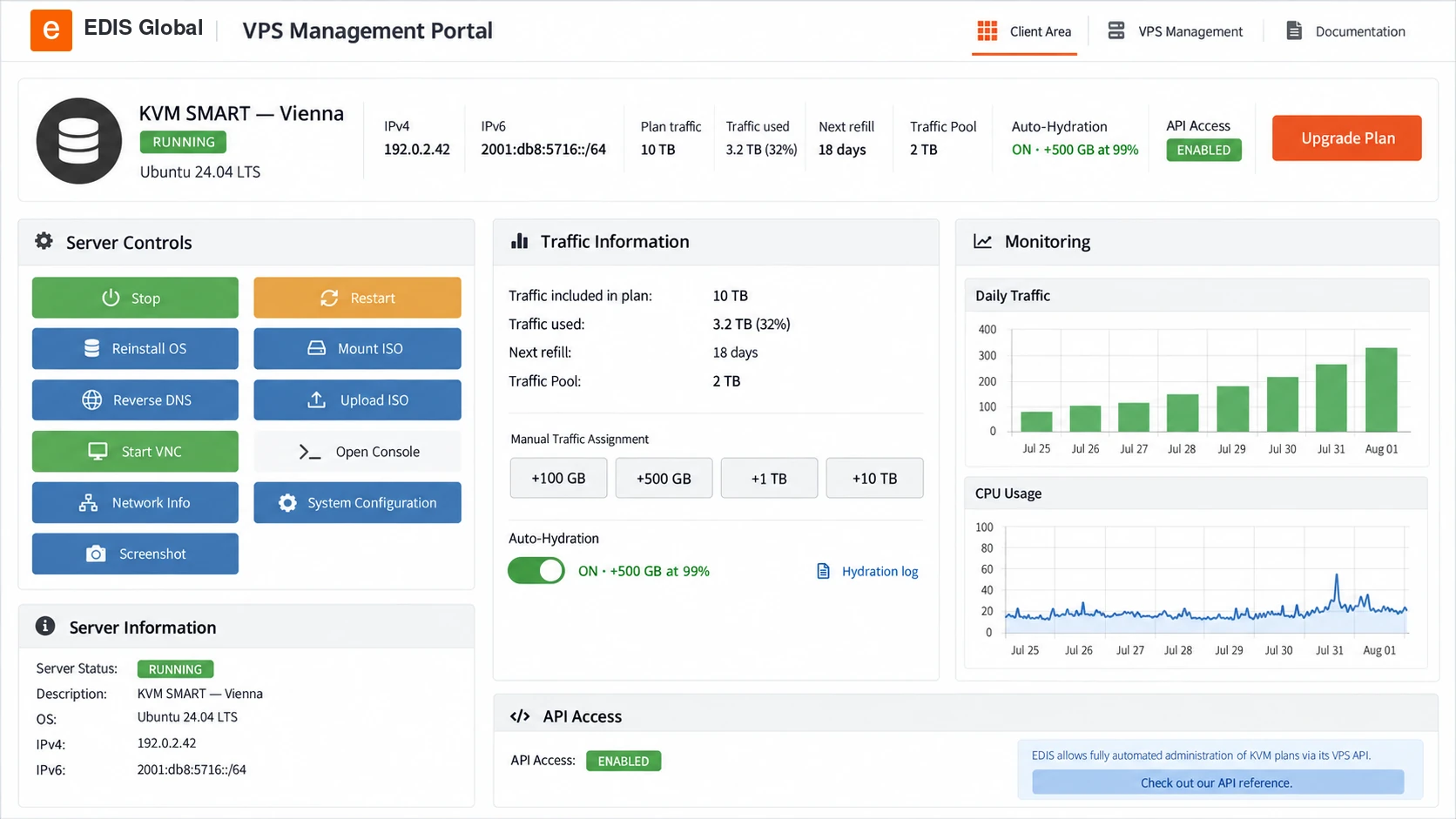1456x819 pixels.
Task: Click the Server Controls gear icon
Action: 44,241
